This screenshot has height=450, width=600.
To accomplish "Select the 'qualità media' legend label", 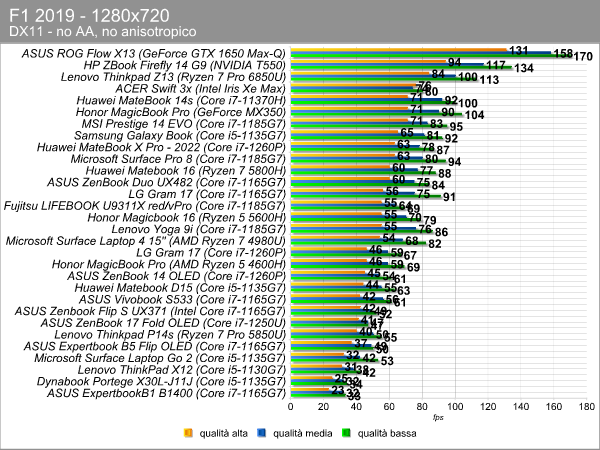I will click(302, 433).
